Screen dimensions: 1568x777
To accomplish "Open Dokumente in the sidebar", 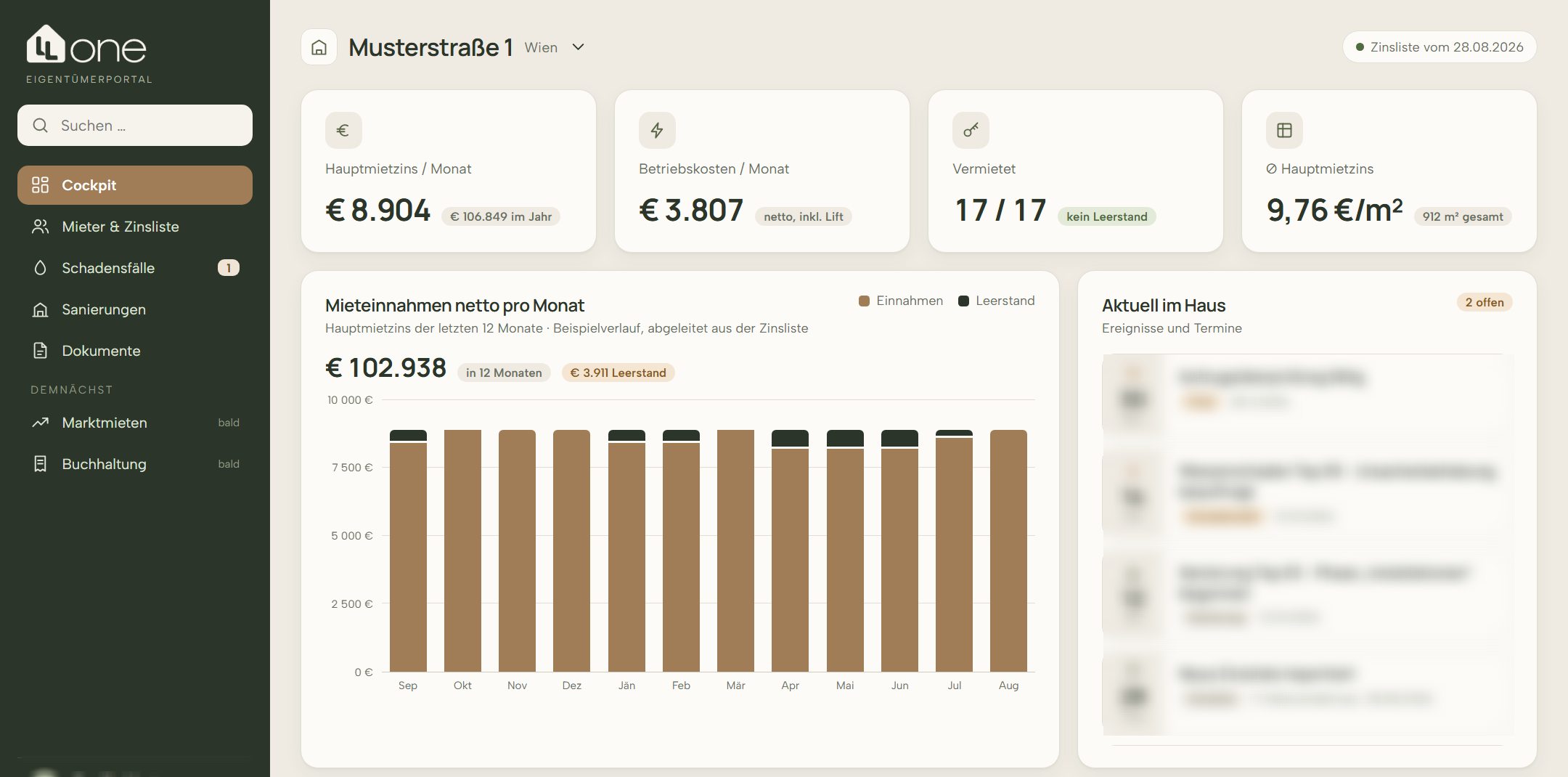I will (x=135, y=351).
